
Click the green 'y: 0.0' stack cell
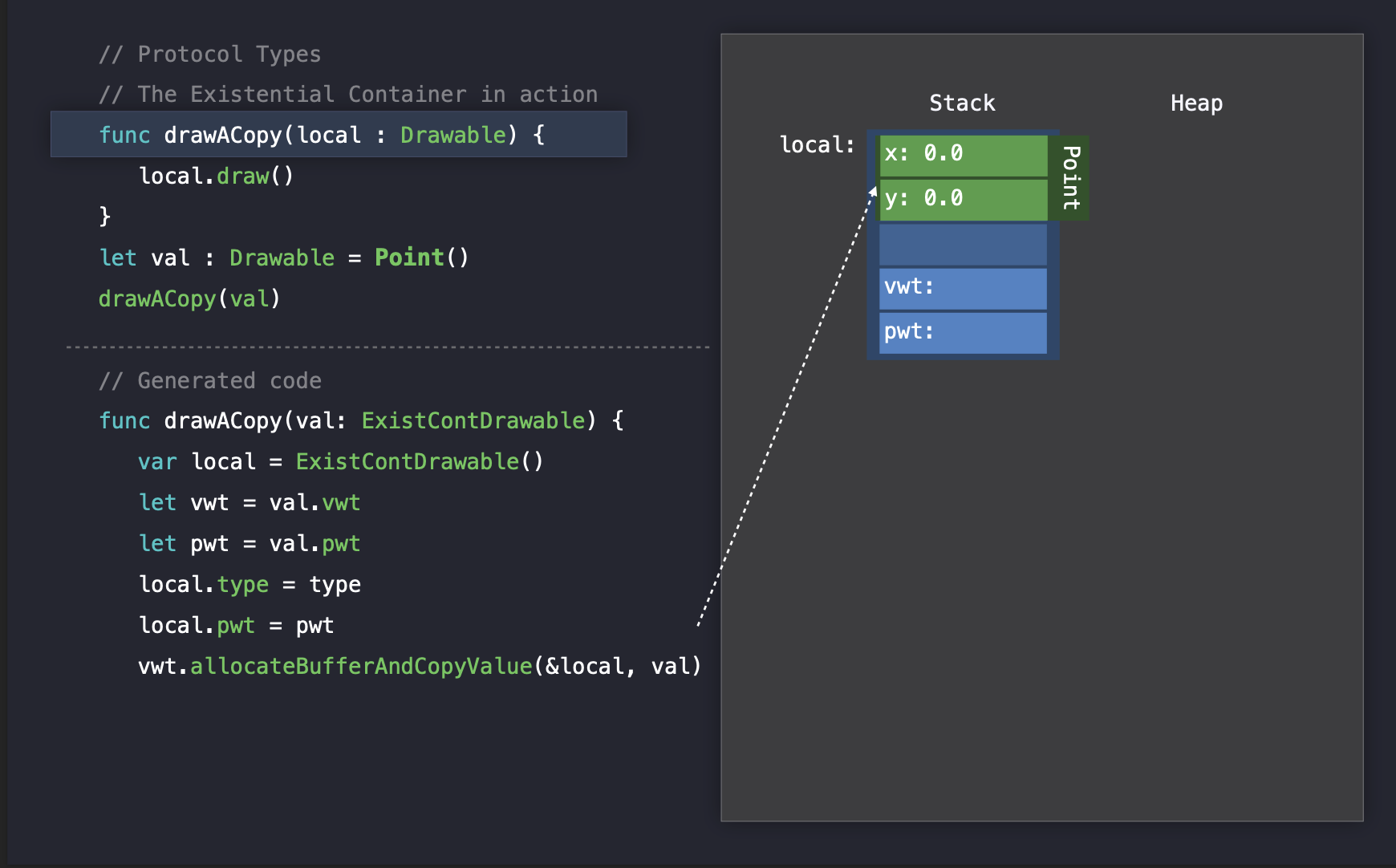point(964,200)
